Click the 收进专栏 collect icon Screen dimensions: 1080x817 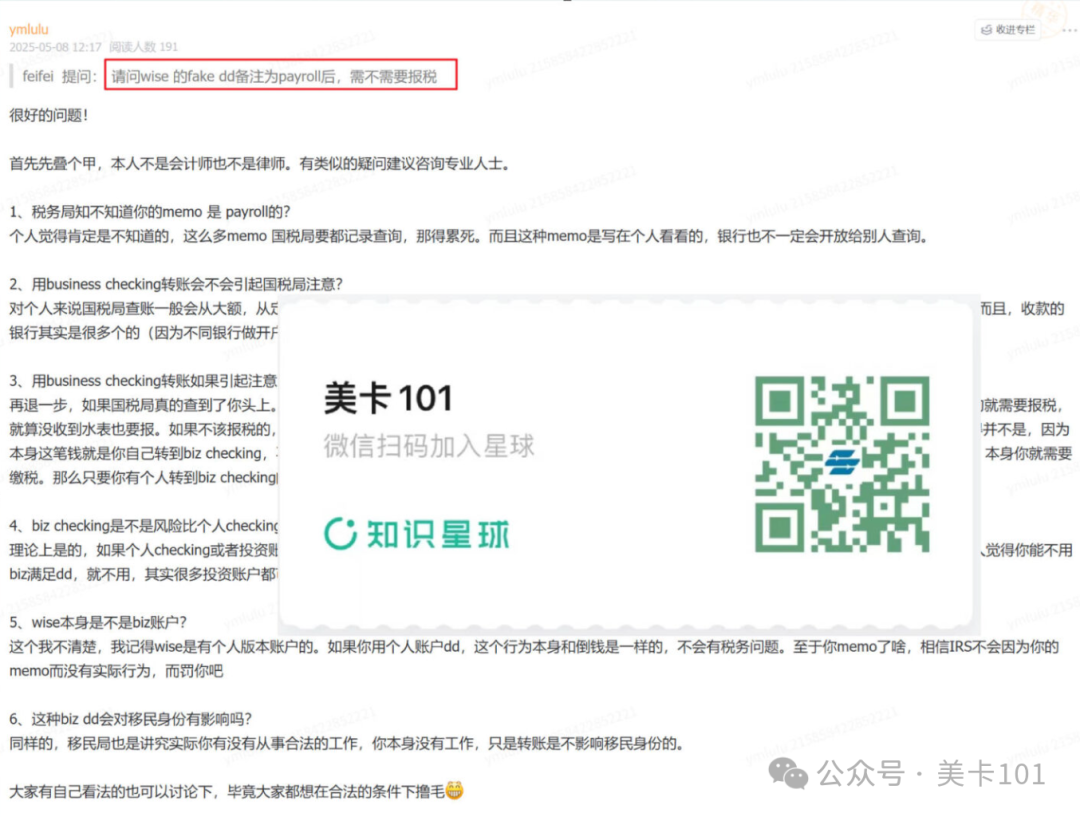click(986, 30)
